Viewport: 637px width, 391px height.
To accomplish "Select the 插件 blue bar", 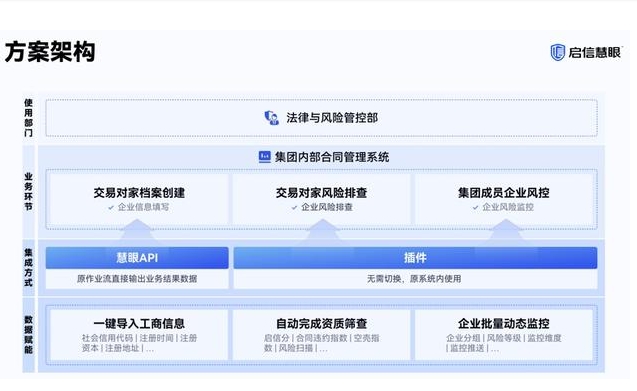I will (x=415, y=258).
